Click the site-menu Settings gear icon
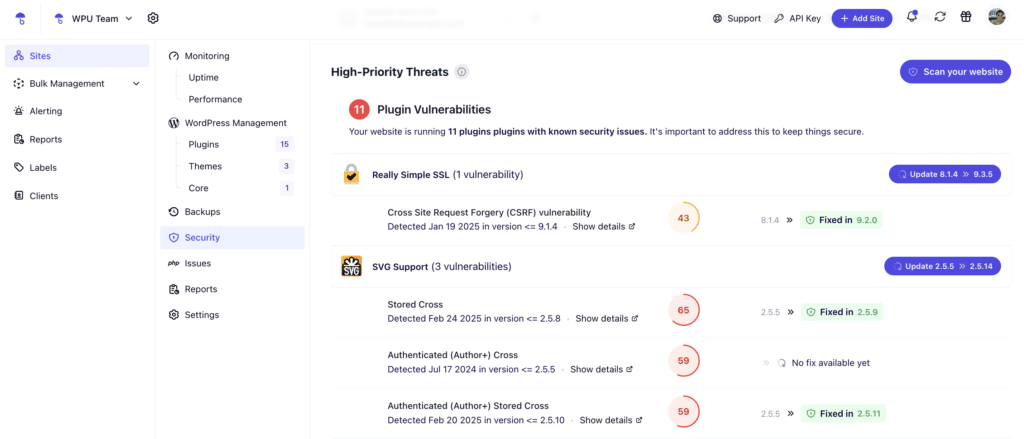Screen dimensions: 1024x439 coord(174,314)
